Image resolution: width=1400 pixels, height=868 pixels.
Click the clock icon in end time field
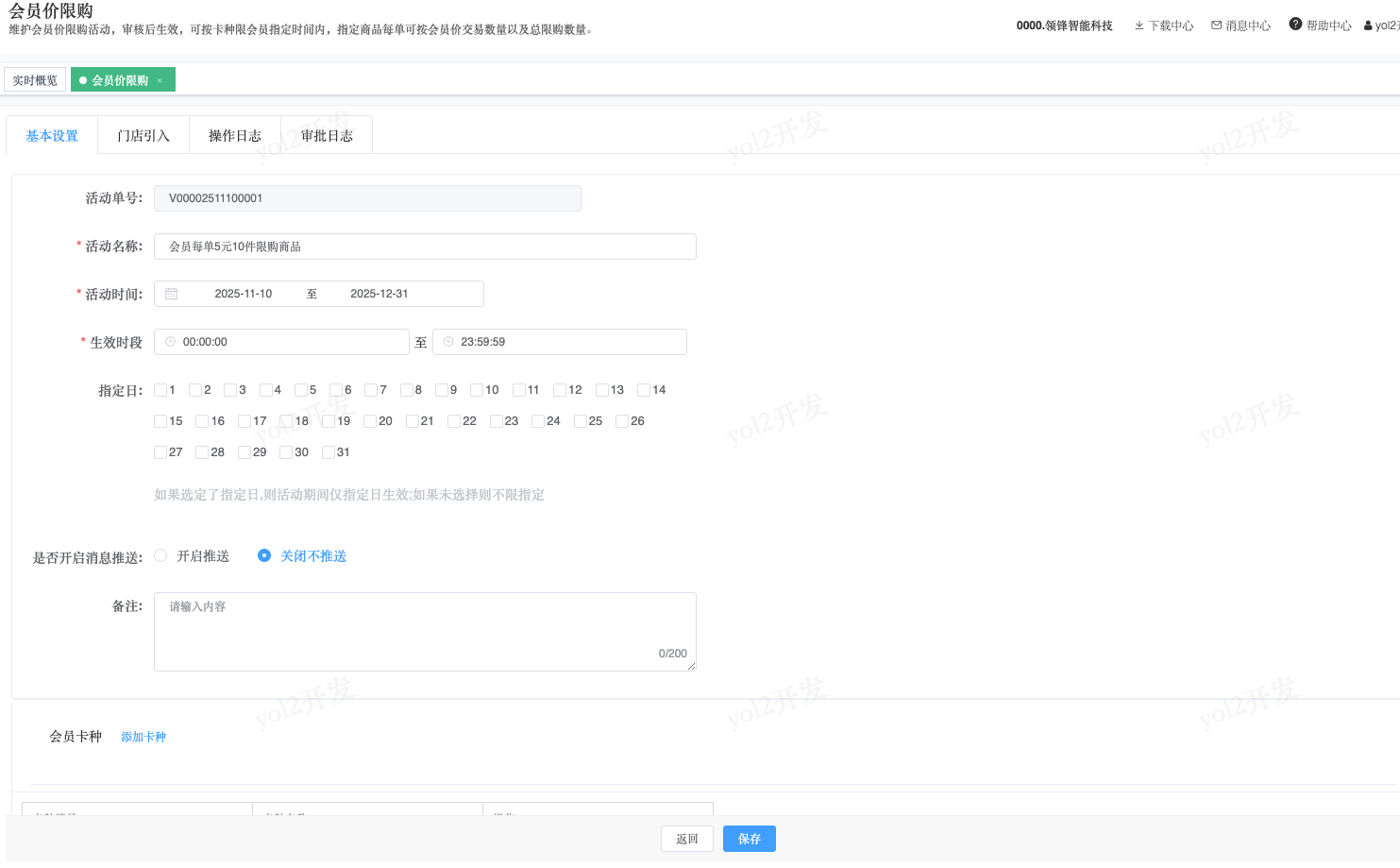tap(448, 342)
